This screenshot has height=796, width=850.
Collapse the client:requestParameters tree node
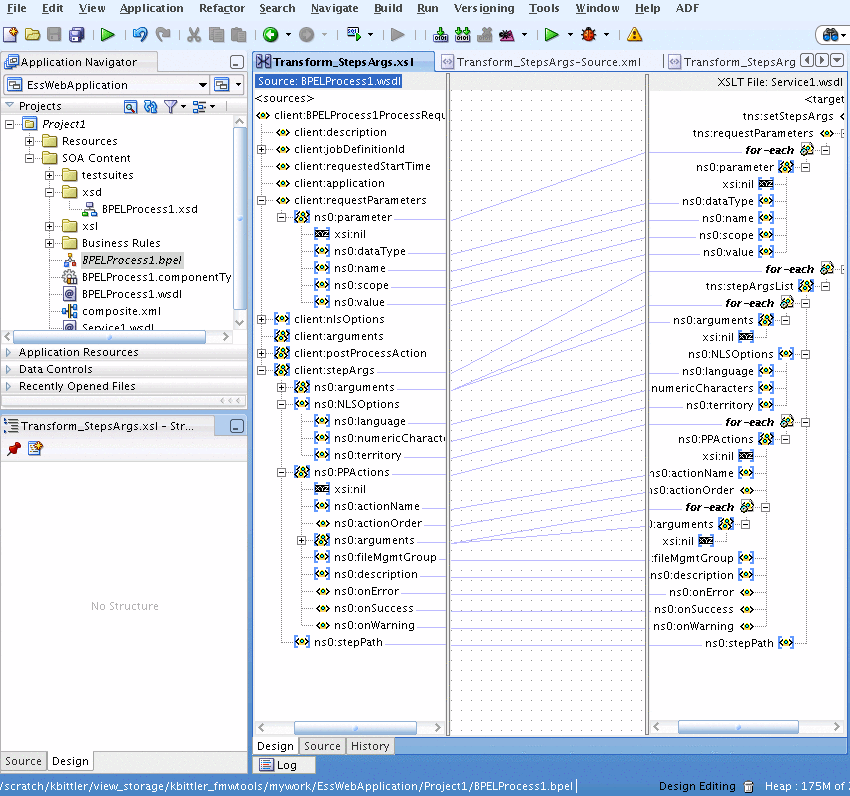pos(262,199)
